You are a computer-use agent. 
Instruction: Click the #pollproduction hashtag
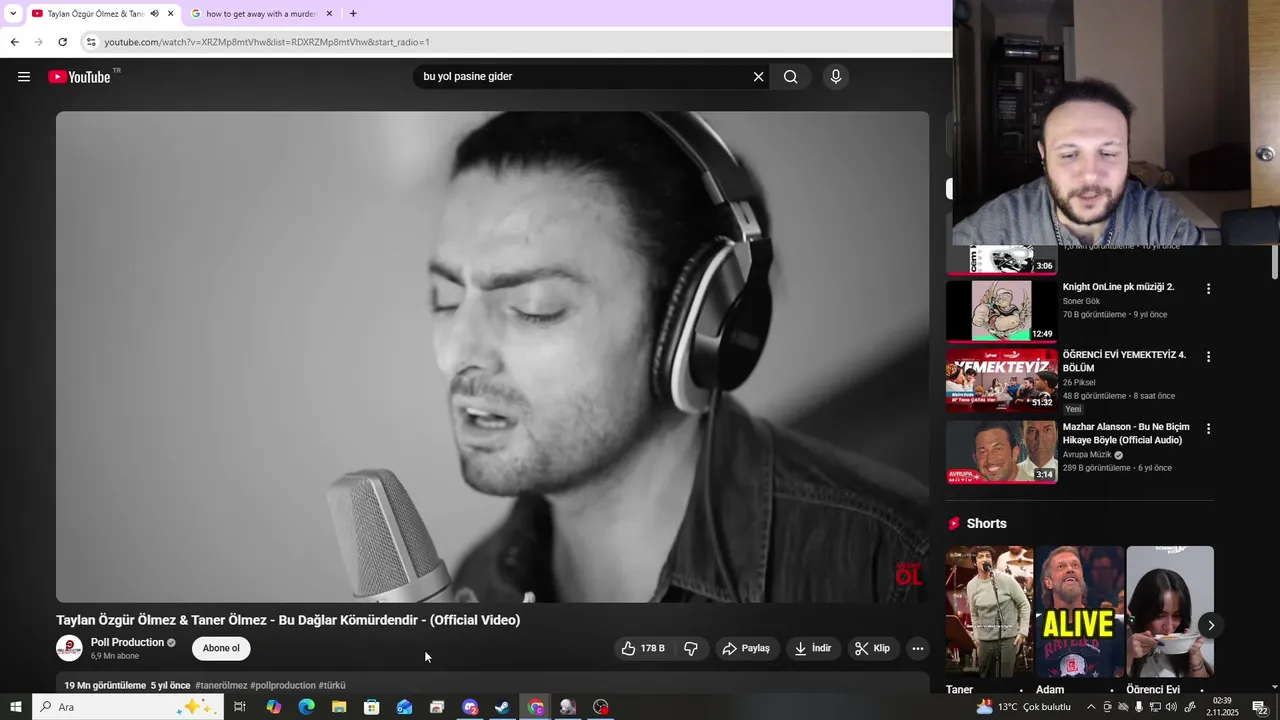(x=282, y=686)
